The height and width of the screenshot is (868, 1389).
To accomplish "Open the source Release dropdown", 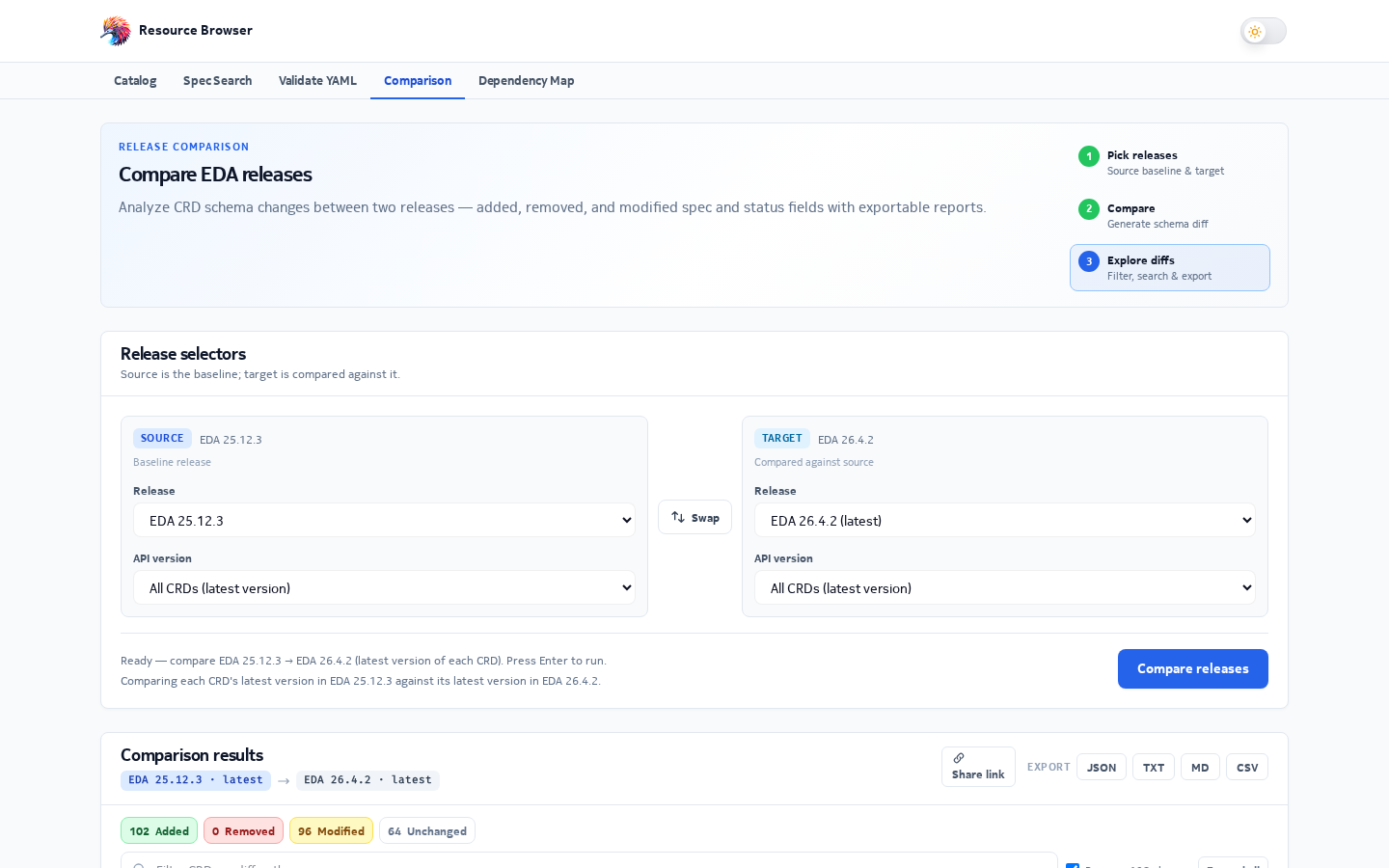I will [x=384, y=521].
